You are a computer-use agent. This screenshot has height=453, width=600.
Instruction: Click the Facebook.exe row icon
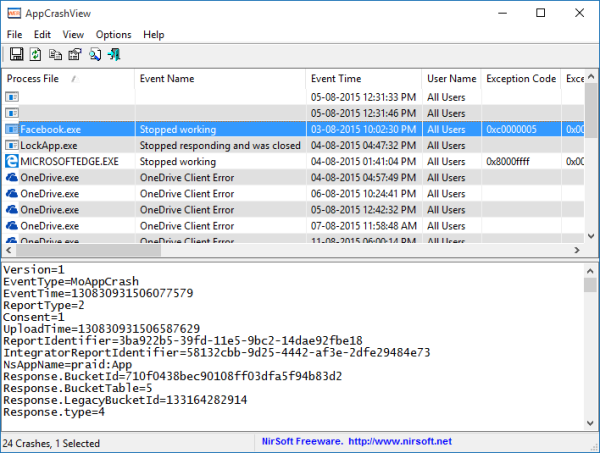[x=12, y=129]
